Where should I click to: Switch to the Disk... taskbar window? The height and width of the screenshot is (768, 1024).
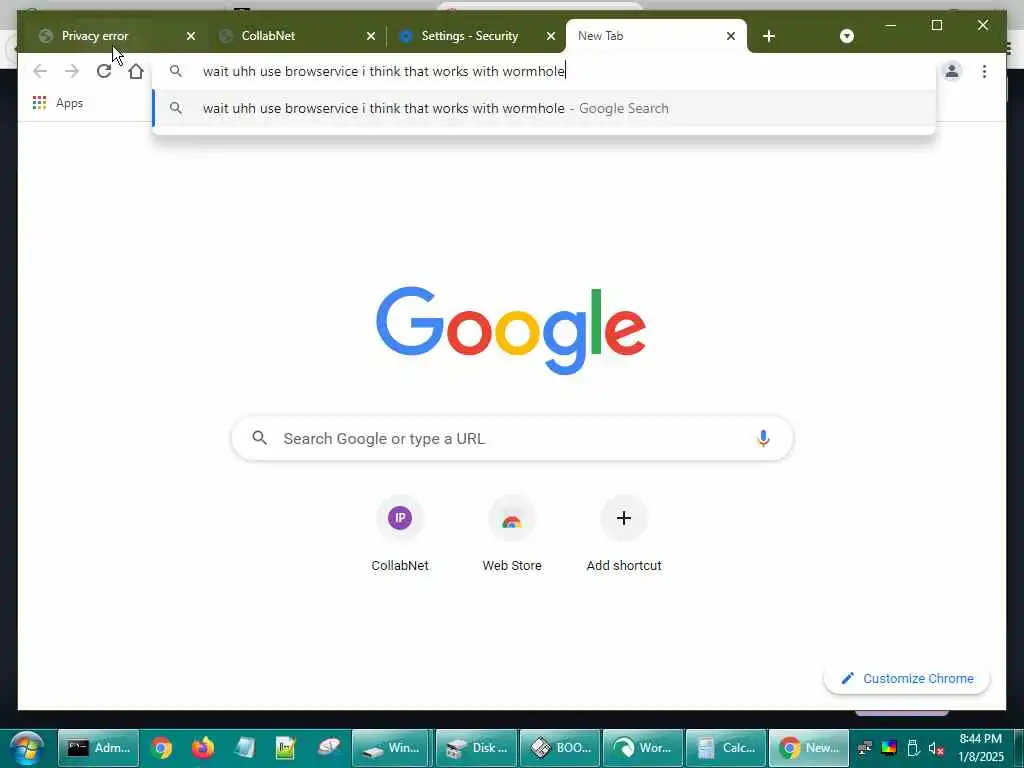[476, 748]
